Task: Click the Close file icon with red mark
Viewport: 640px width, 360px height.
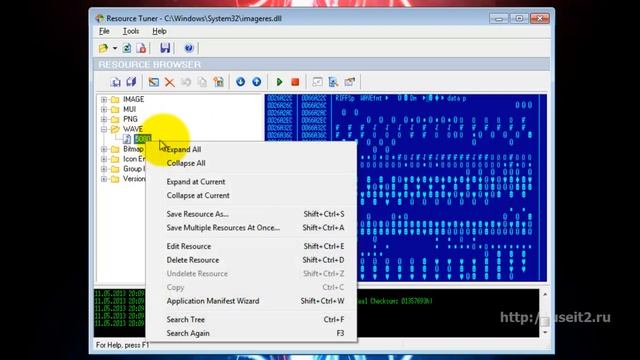Action: click(141, 48)
